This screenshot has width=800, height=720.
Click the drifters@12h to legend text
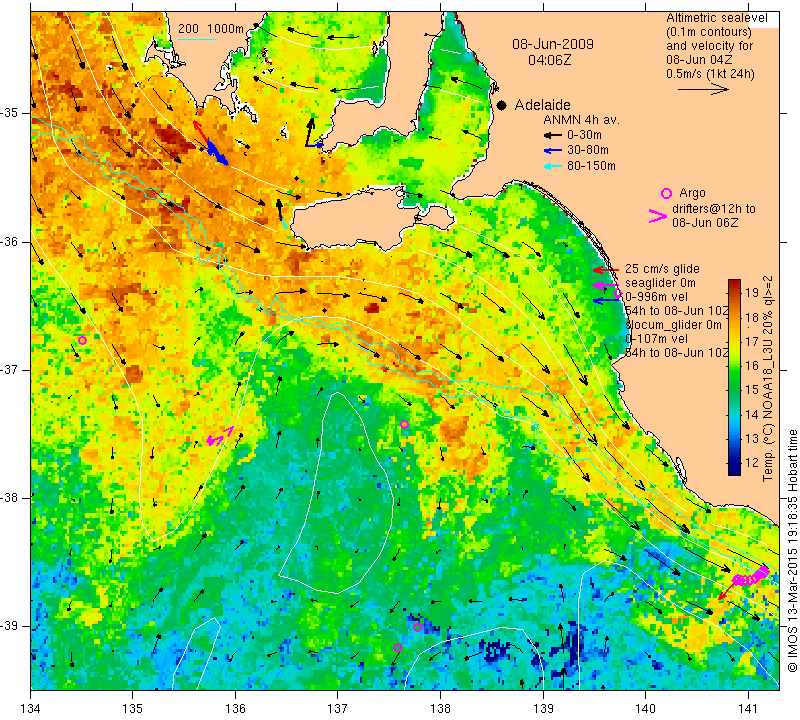(x=714, y=209)
